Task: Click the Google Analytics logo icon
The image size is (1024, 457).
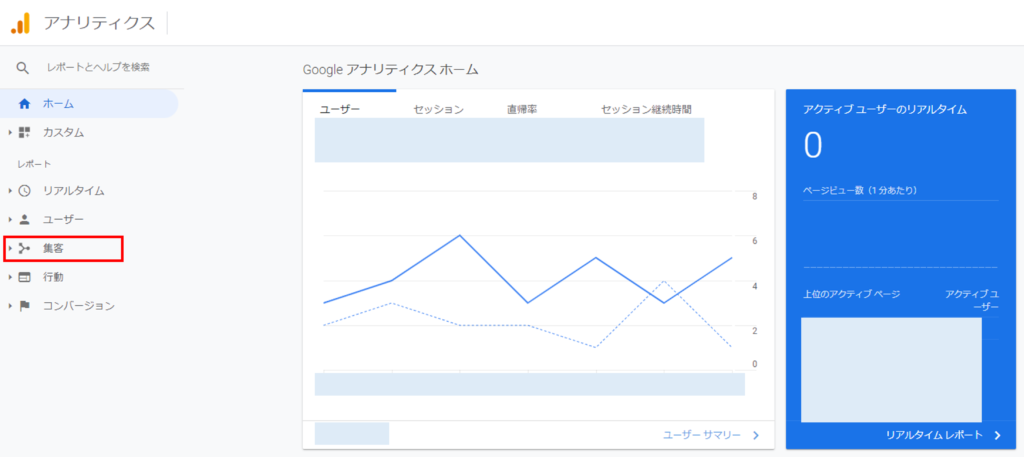Action: [20, 23]
